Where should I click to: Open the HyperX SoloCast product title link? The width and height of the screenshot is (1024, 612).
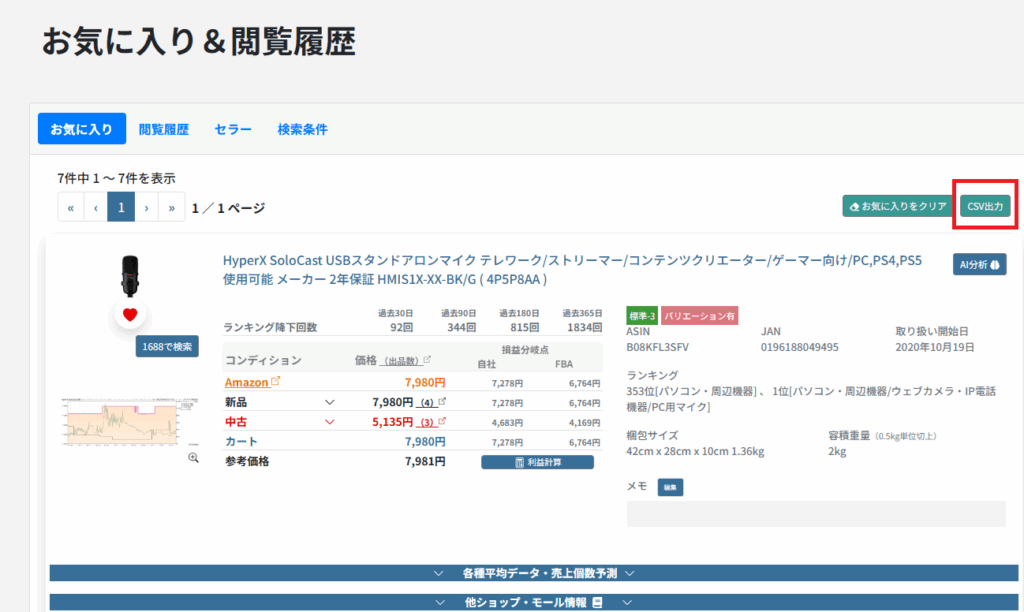tap(572, 270)
